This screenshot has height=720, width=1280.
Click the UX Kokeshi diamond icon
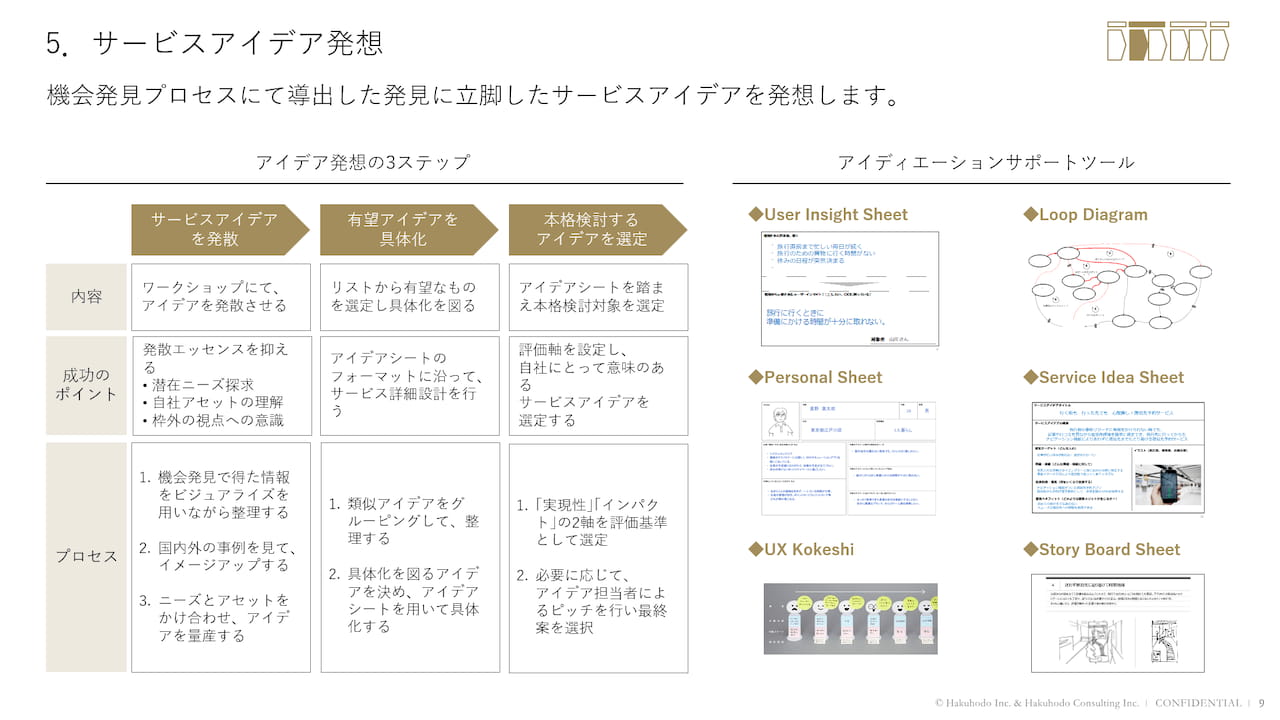(758, 549)
